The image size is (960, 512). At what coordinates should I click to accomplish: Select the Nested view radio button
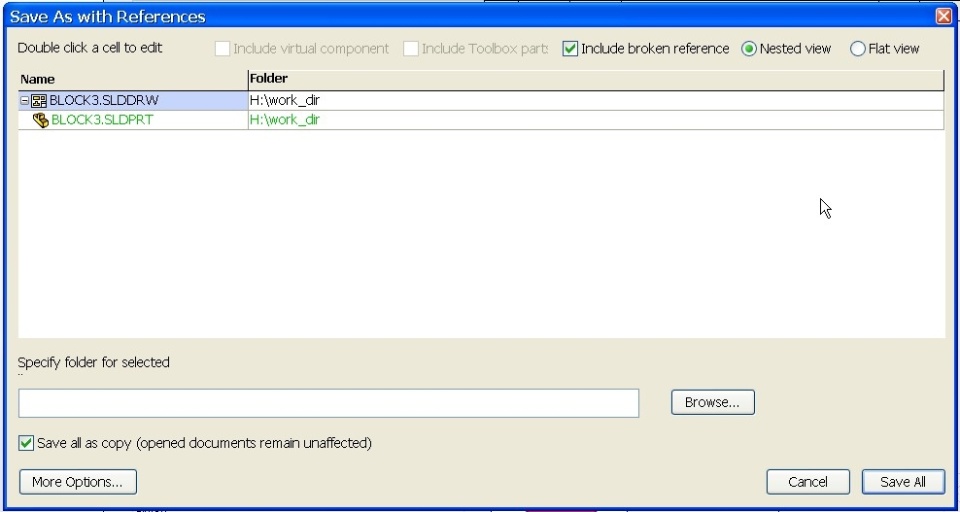tap(749, 49)
